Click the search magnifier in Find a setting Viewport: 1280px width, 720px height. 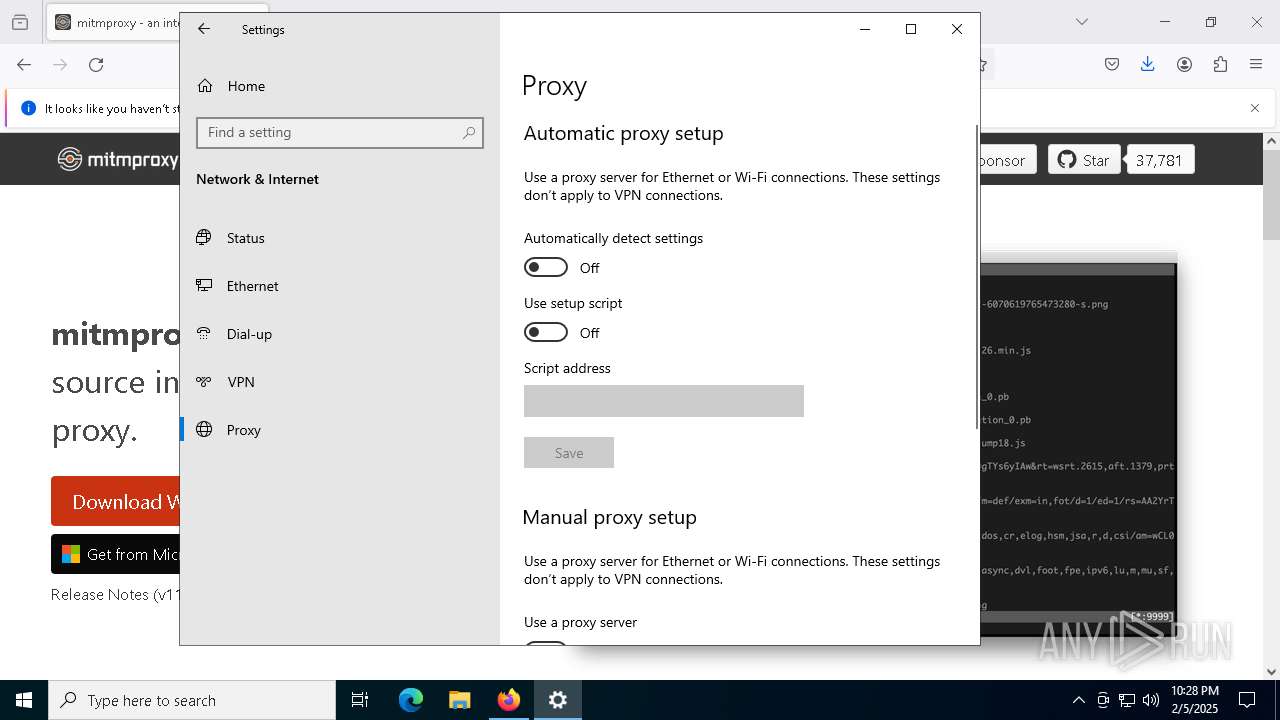point(468,132)
